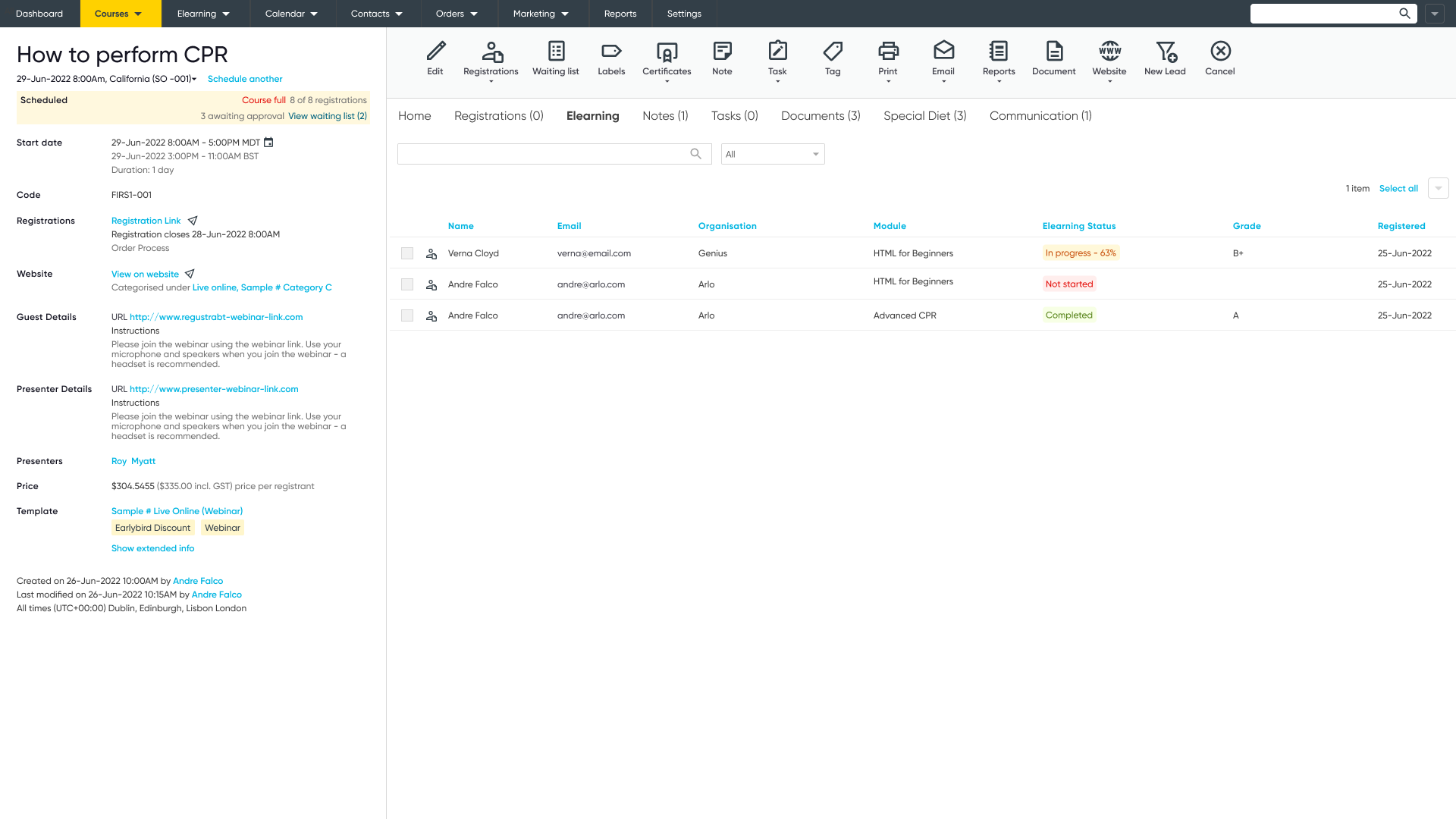
Task: Expand the dropdown next to Select all
Action: click(x=1438, y=188)
